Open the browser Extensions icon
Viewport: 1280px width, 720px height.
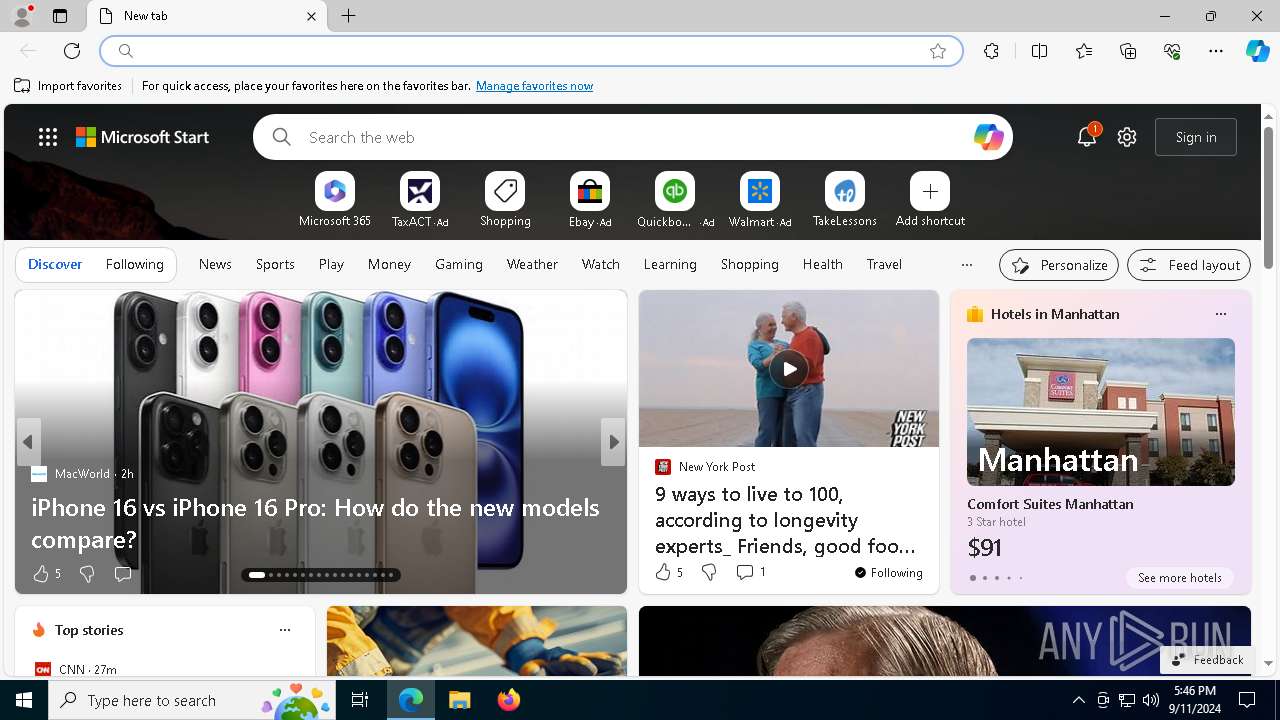click(991, 51)
